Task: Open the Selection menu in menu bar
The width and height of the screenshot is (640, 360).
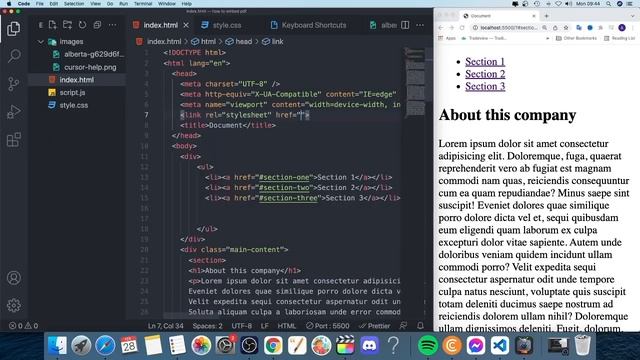Action: click(x=74, y=4)
